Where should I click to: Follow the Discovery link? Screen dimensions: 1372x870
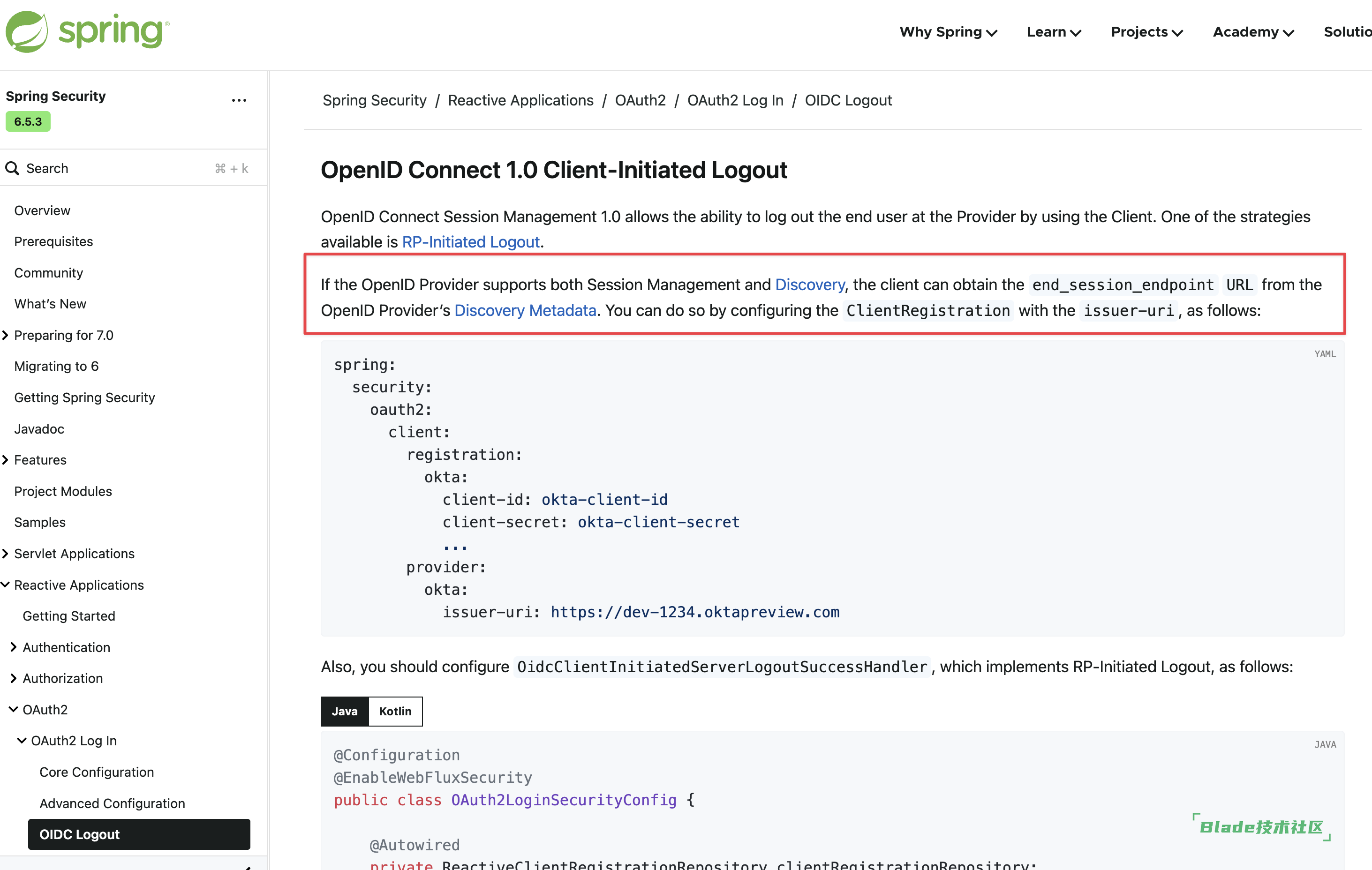(x=810, y=285)
